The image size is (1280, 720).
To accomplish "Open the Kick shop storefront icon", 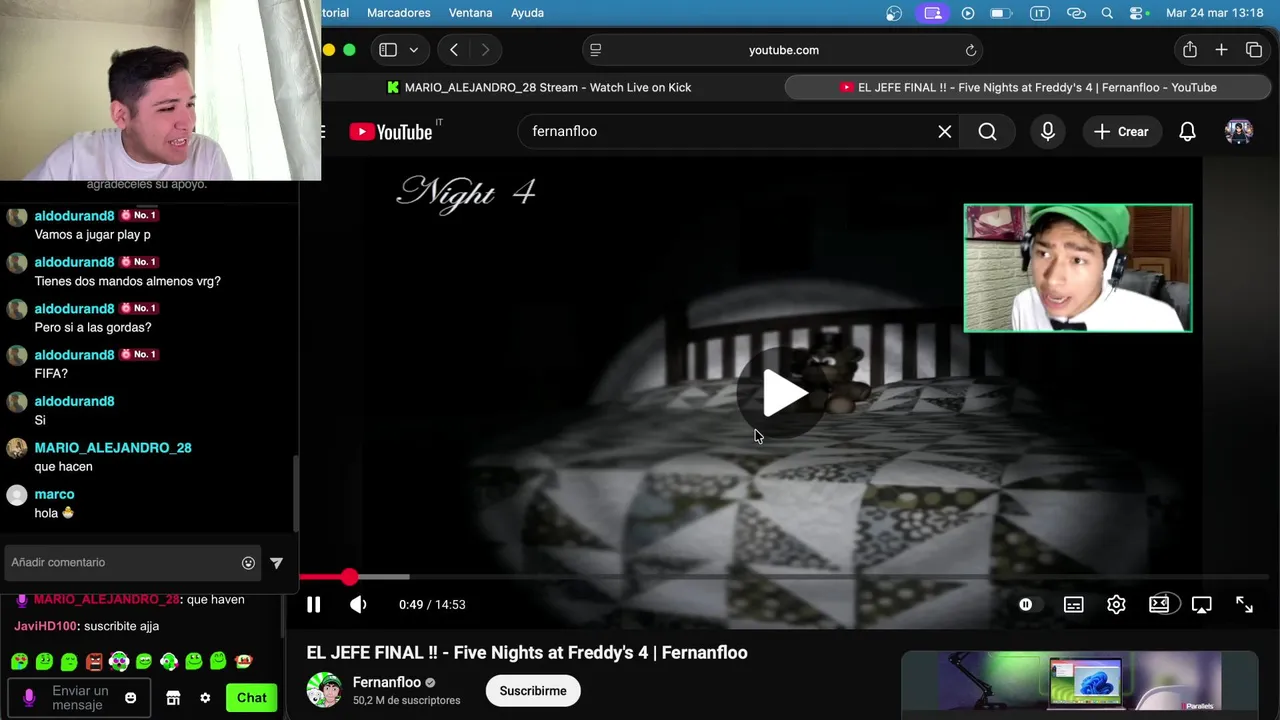I will (173, 698).
